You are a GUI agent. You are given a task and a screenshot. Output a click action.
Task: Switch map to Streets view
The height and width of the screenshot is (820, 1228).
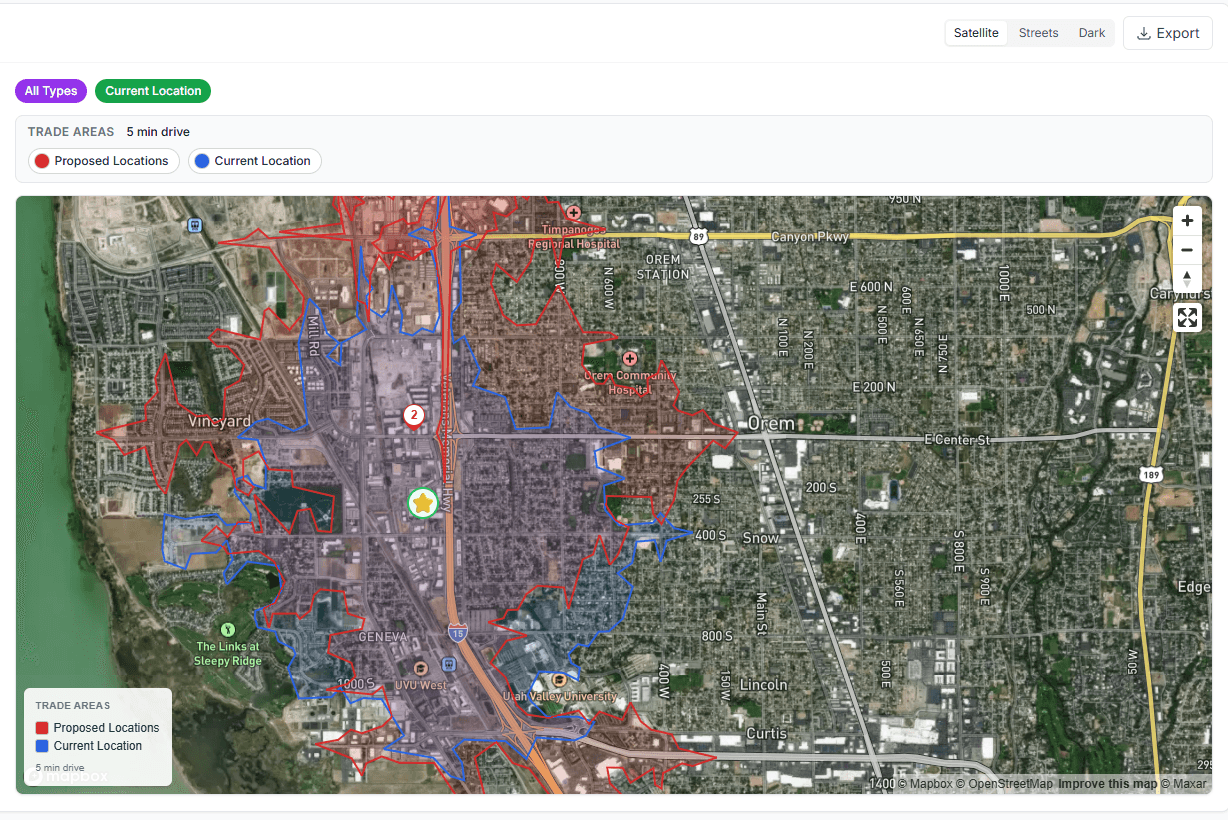pyautogui.click(x=1038, y=33)
